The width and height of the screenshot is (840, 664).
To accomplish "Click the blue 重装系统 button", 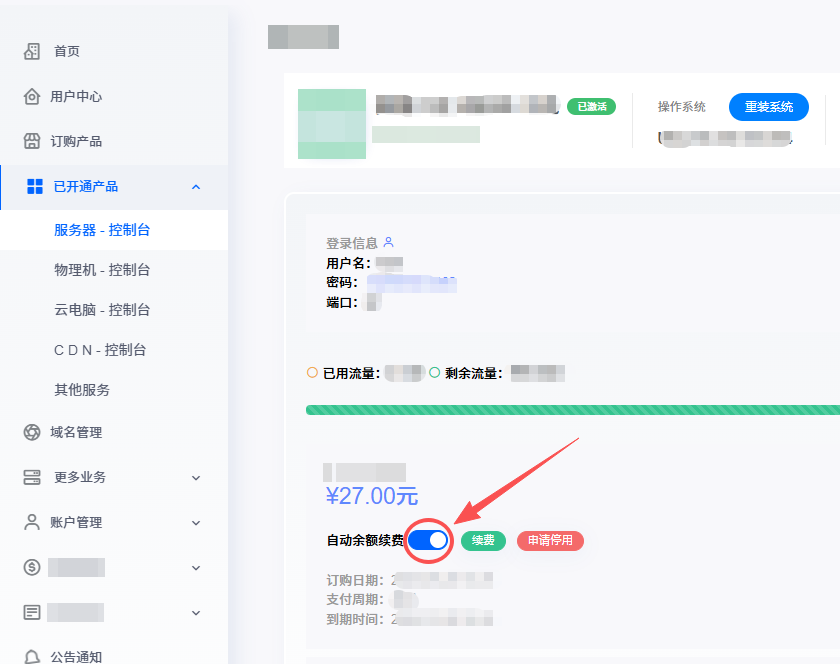I will 768,107.
